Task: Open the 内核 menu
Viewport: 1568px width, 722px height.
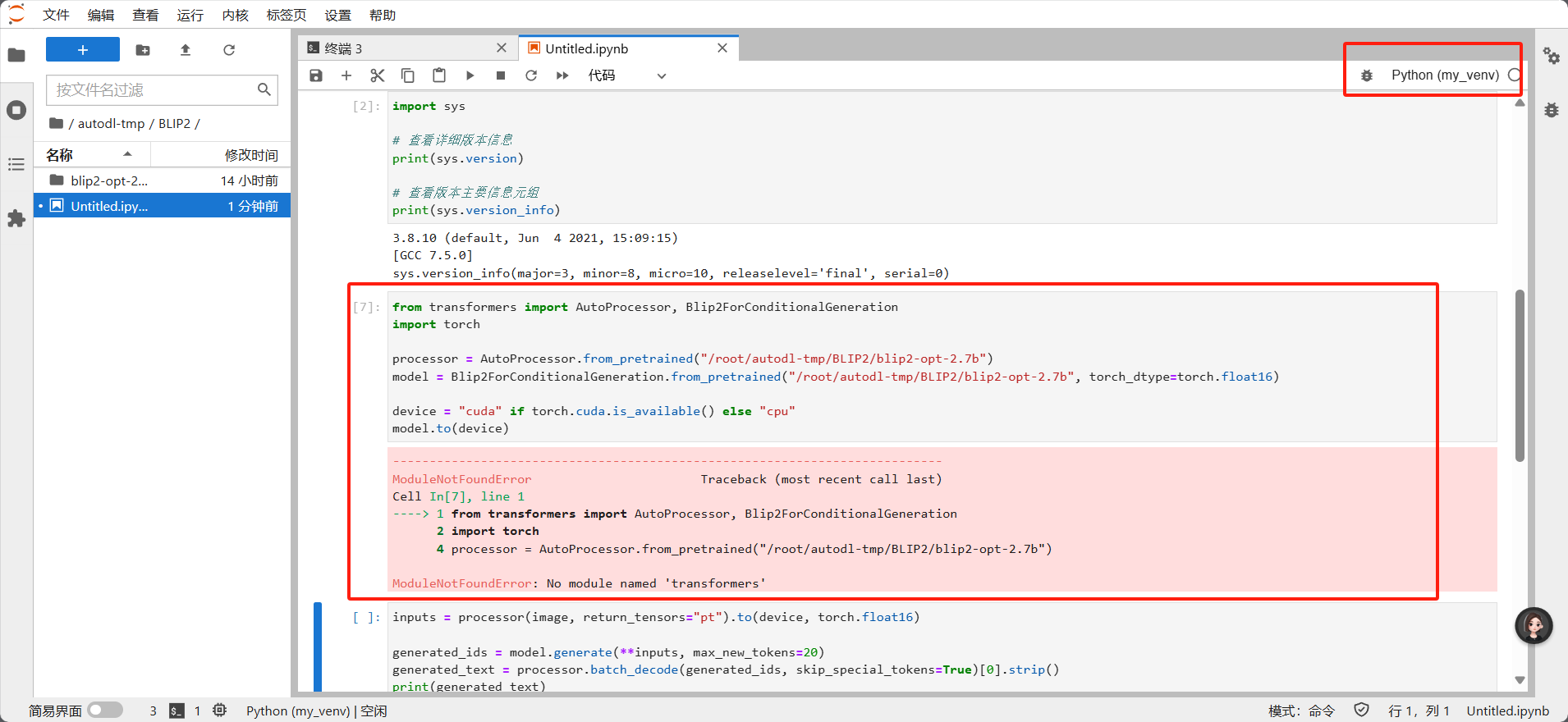Action: pyautogui.click(x=235, y=15)
